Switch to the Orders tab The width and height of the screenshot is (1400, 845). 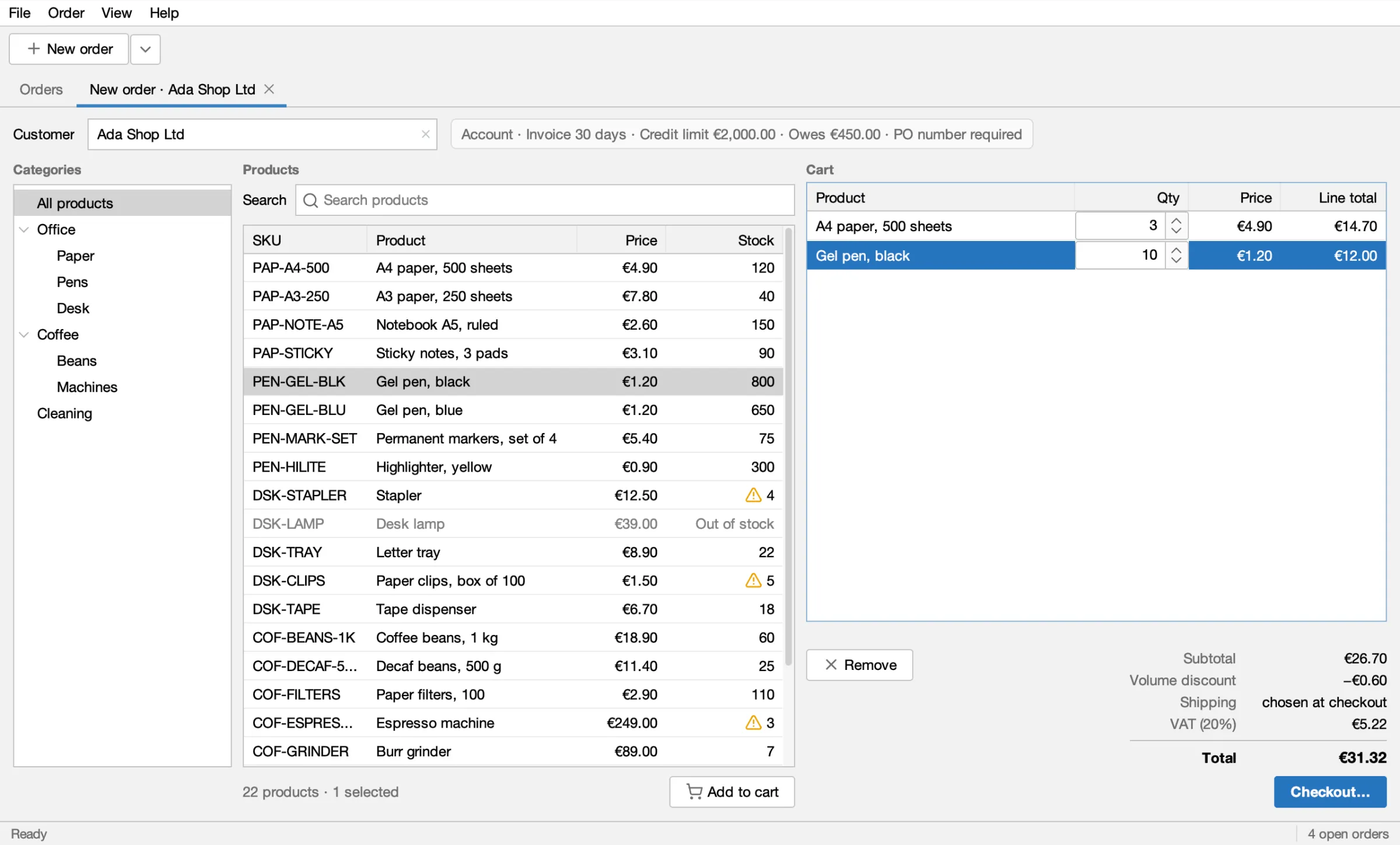click(x=41, y=89)
